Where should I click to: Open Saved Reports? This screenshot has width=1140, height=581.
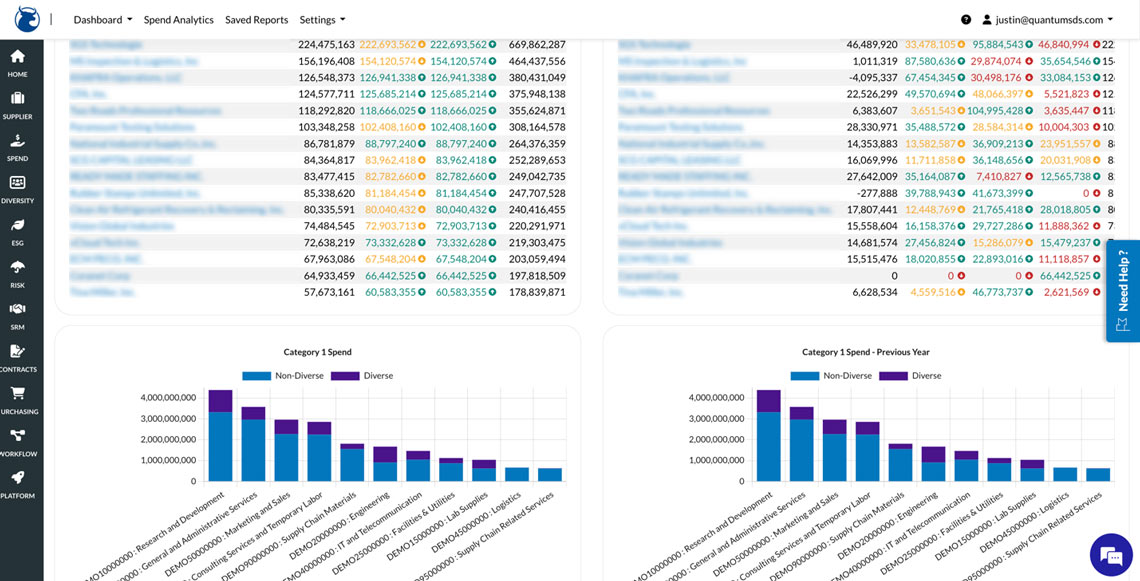click(256, 20)
